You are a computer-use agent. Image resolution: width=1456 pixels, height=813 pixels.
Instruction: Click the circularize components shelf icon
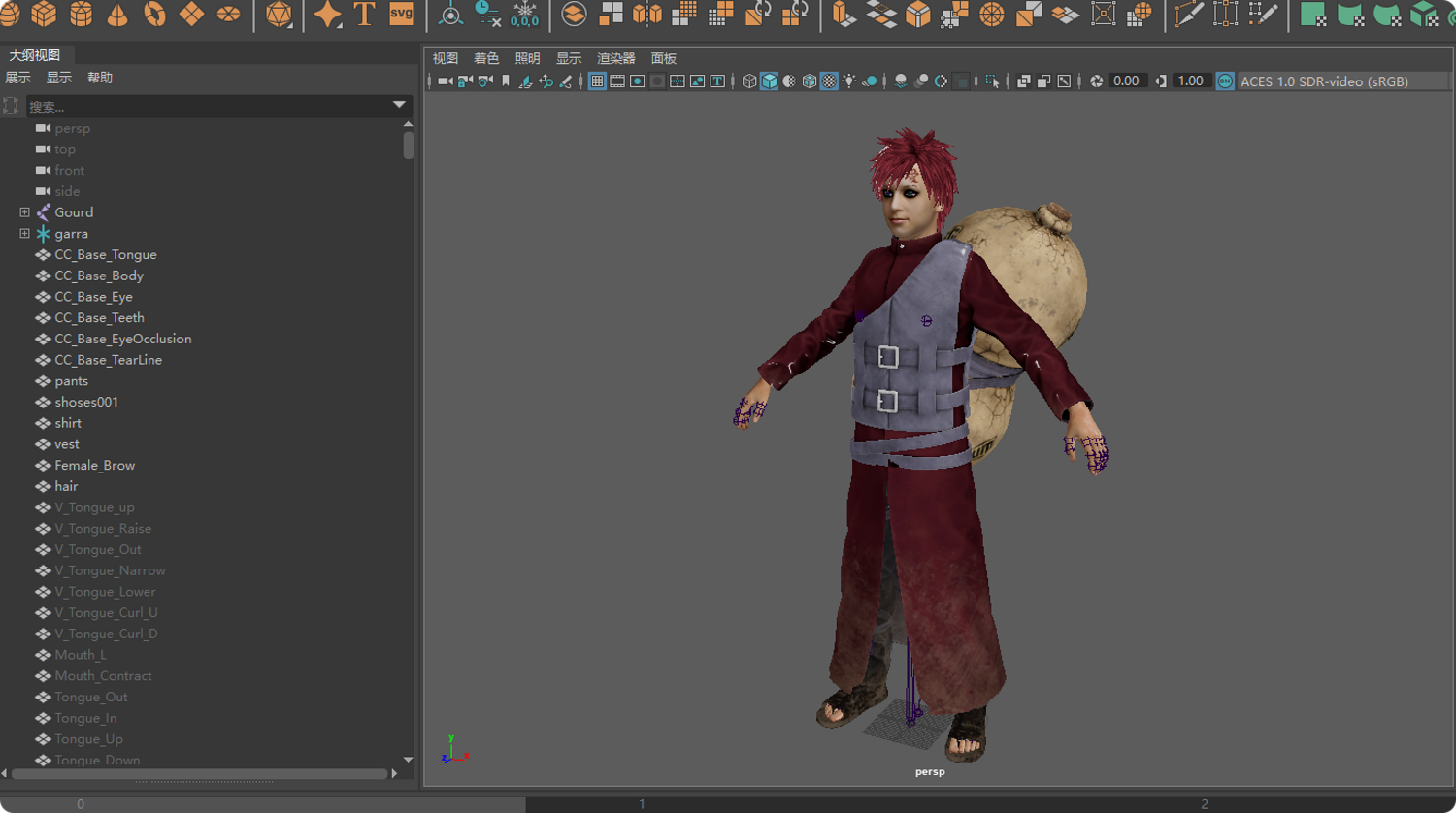pyautogui.click(x=991, y=15)
